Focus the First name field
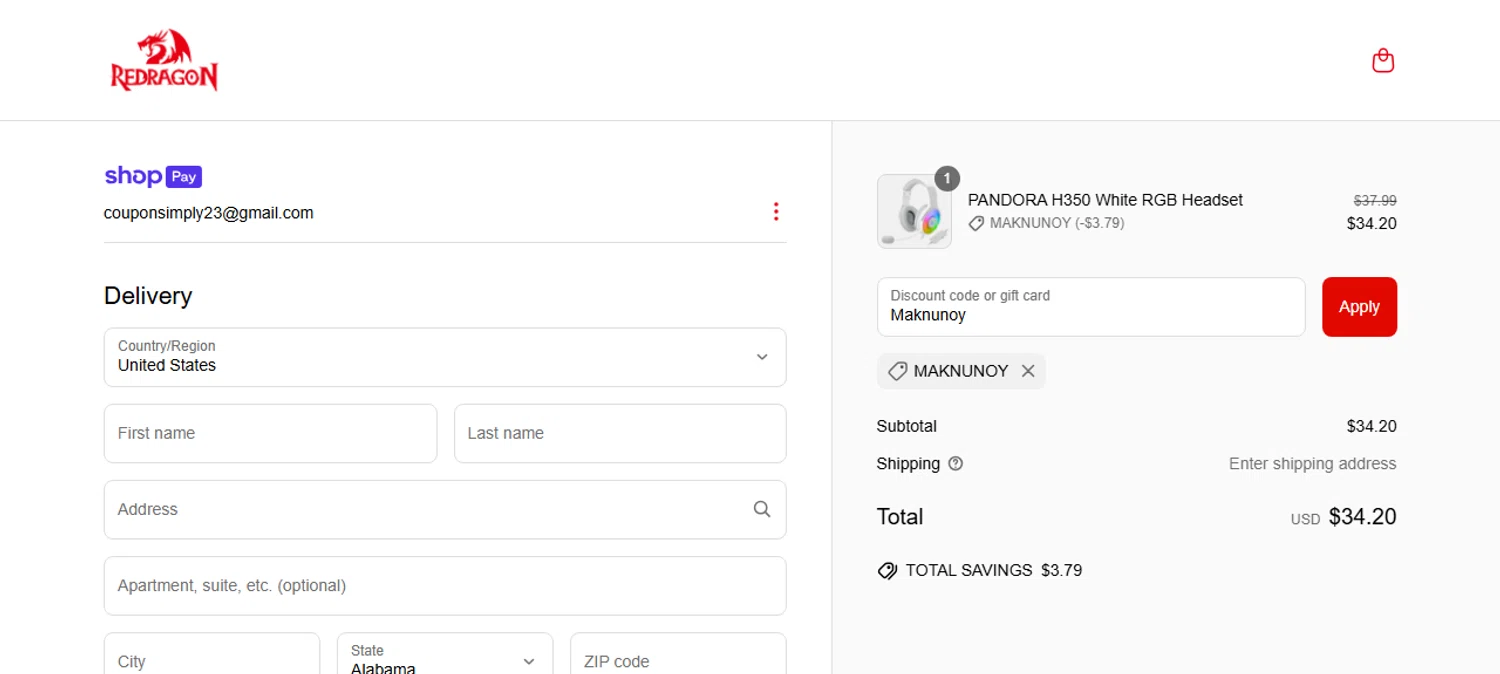 coord(270,433)
